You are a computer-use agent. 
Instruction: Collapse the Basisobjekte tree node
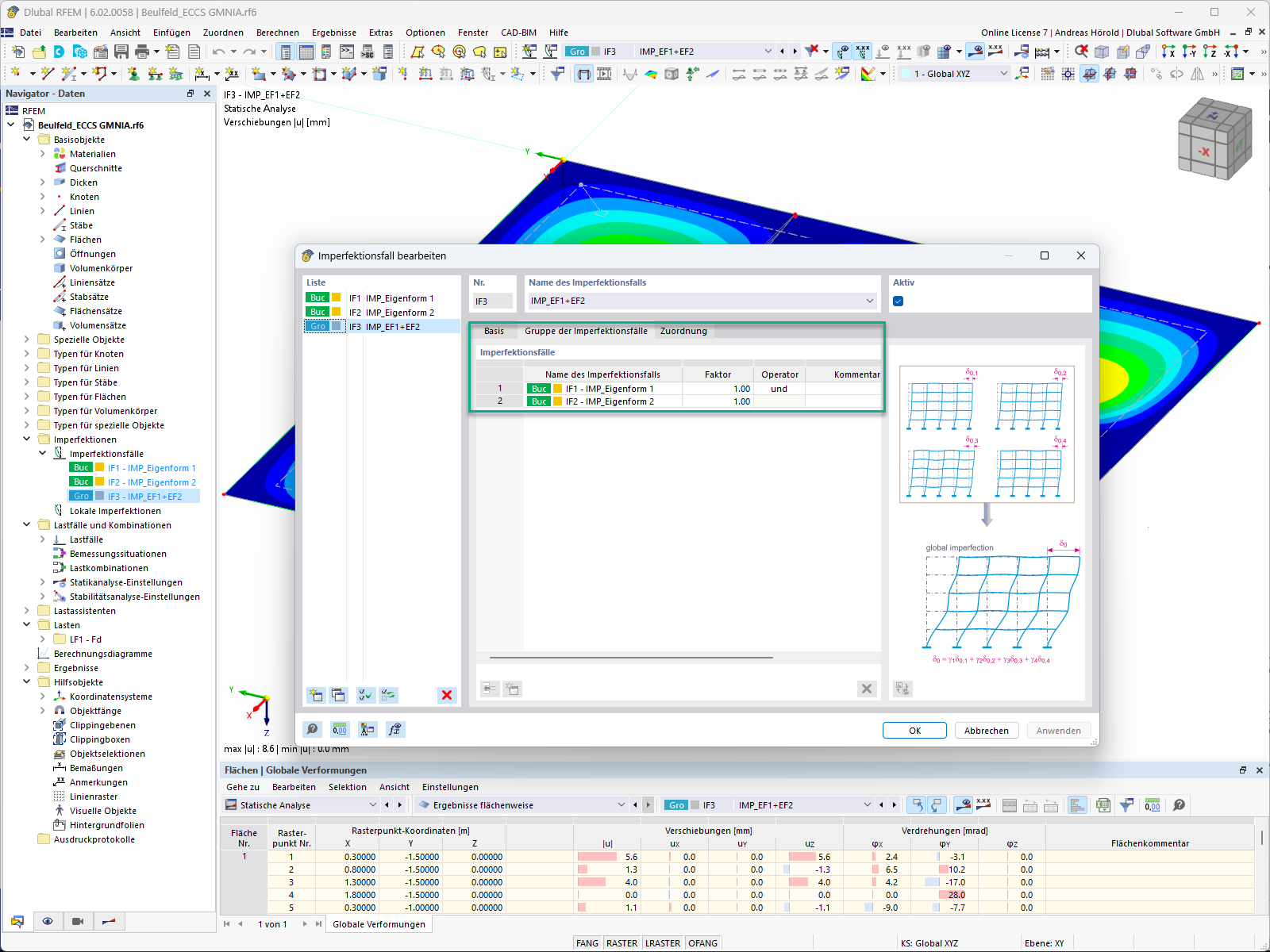[27, 140]
